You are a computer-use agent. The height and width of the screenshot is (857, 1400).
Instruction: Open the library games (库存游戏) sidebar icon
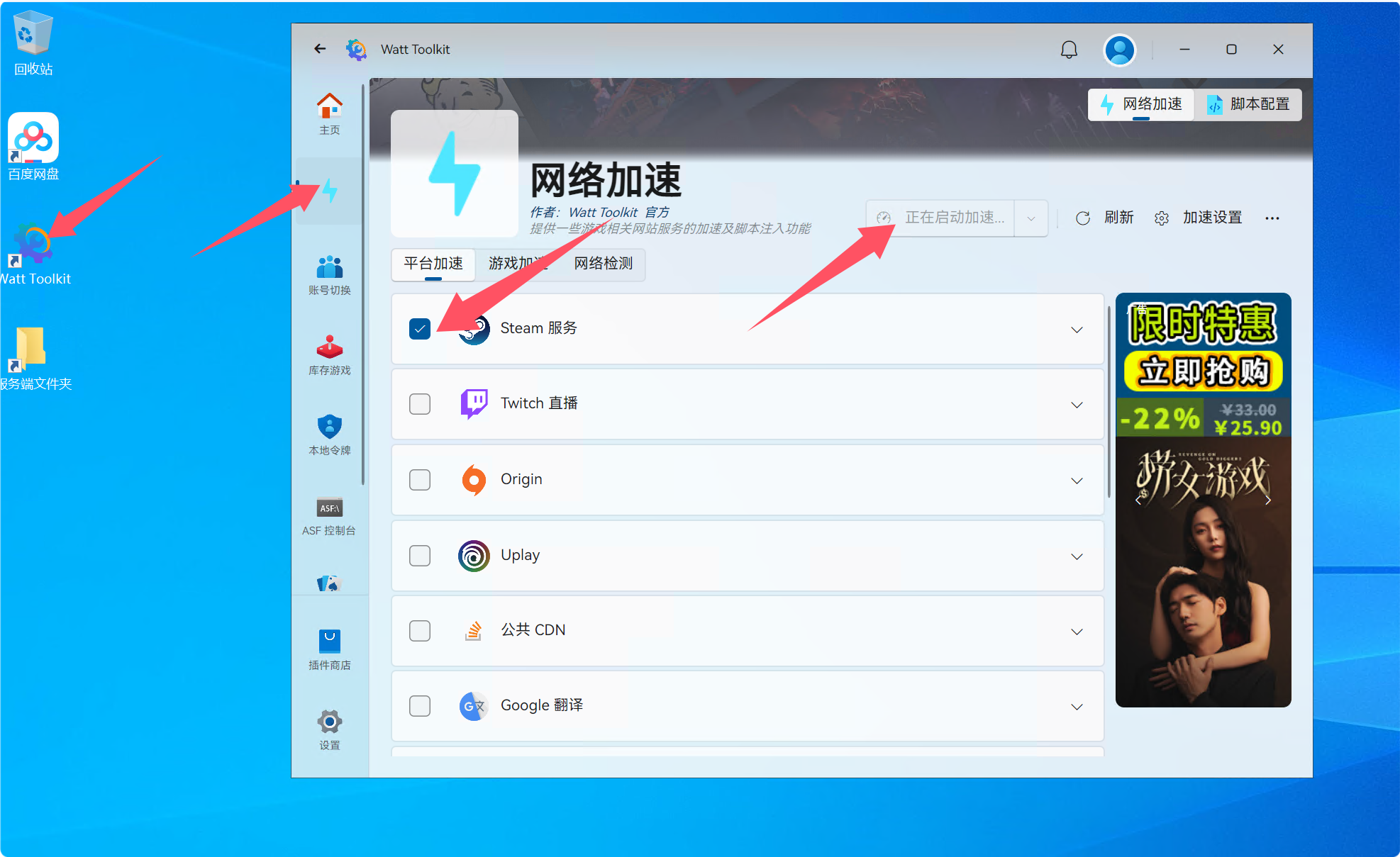(329, 355)
